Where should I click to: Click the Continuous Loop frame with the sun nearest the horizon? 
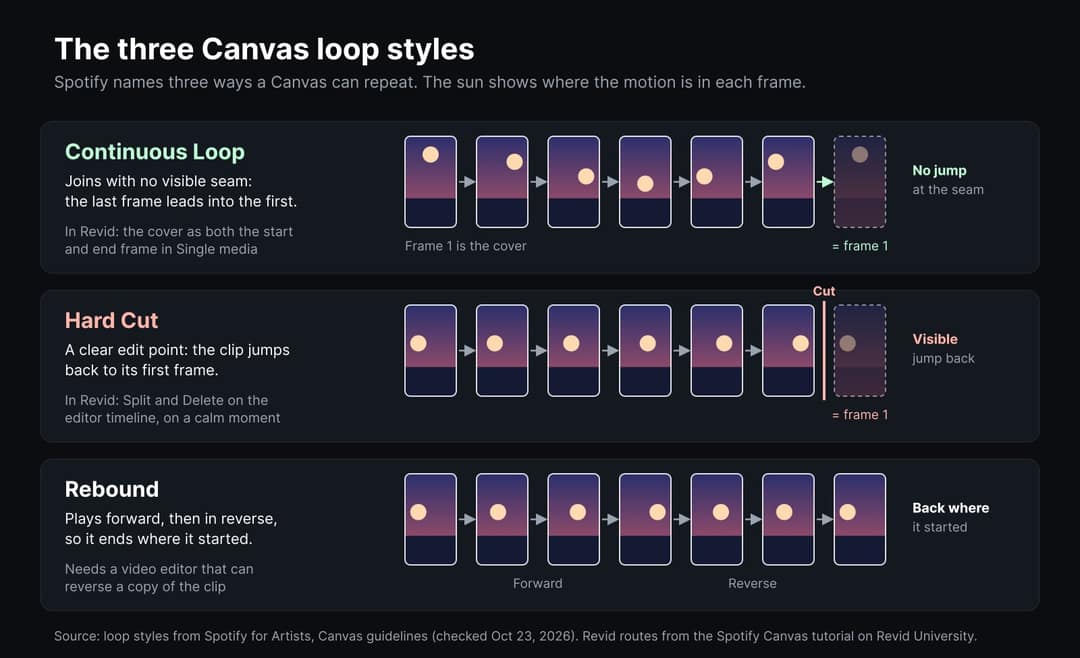point(645,182)
